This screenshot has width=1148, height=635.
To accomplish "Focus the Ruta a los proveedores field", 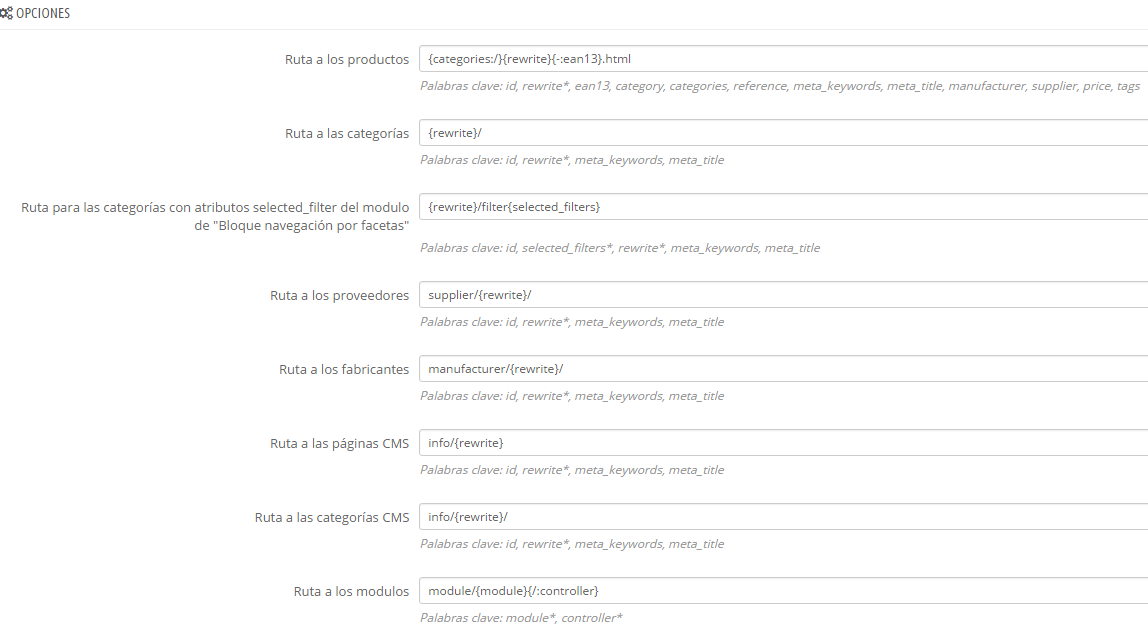I will [783, 294].
